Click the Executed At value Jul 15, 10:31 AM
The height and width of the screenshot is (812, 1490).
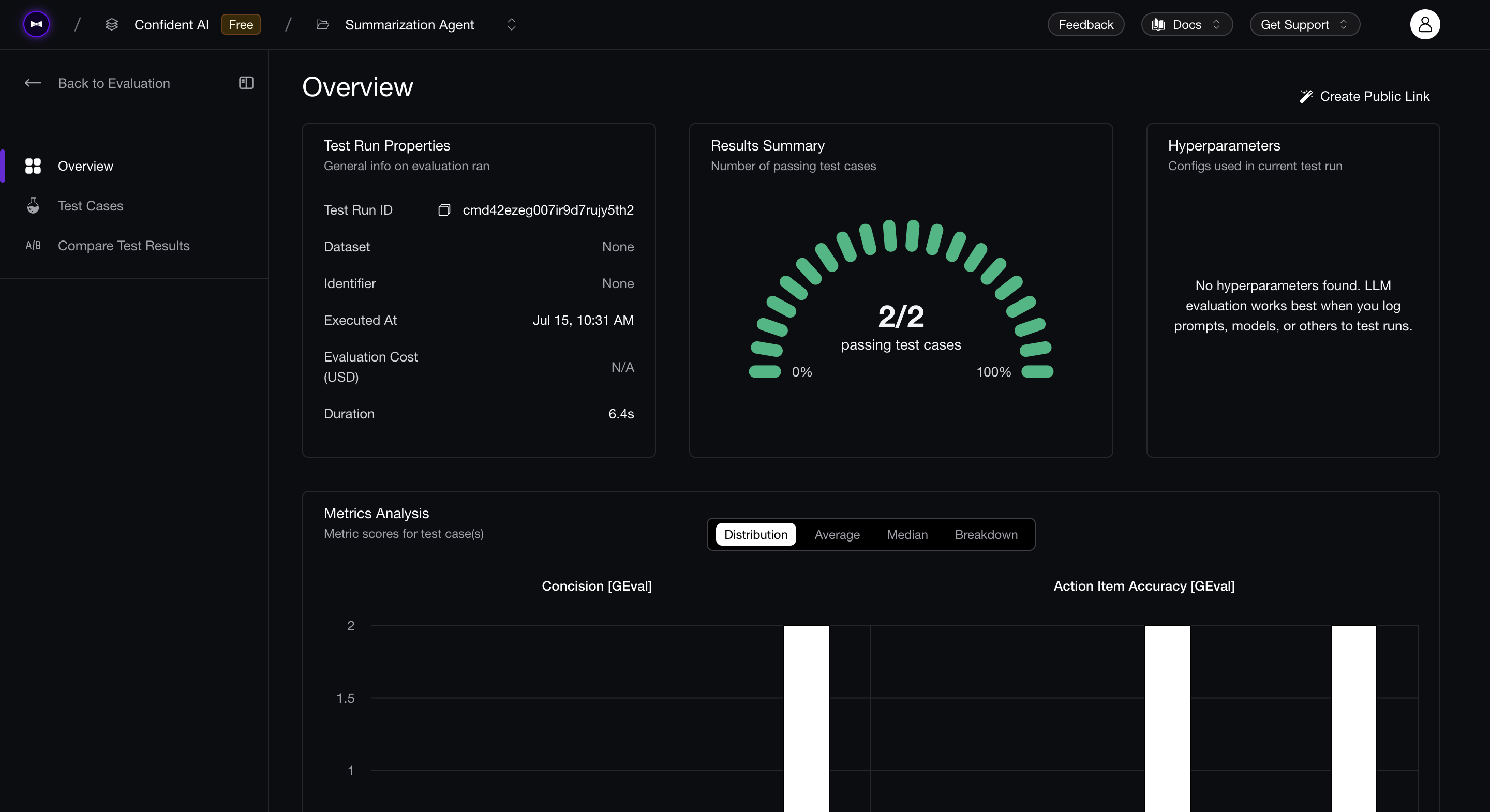pyautogui.click(x=583, y=321)
